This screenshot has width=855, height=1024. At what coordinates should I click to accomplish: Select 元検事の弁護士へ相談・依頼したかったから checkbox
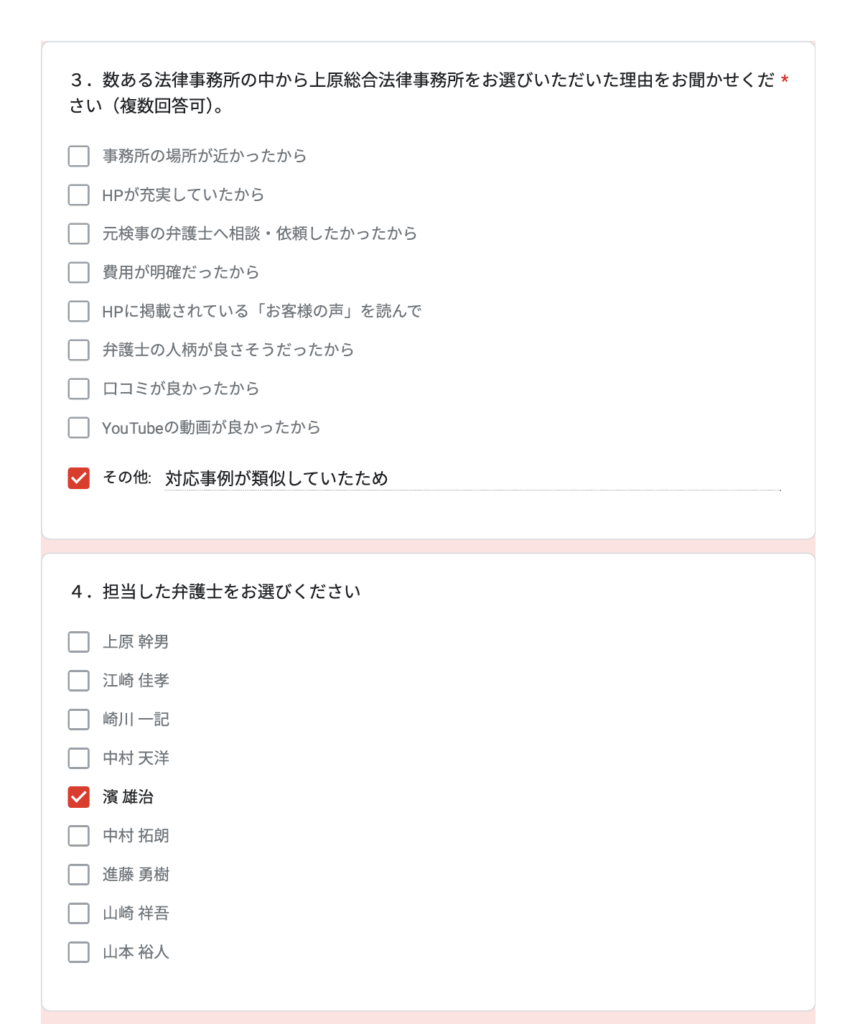click(x=79, y=234)
